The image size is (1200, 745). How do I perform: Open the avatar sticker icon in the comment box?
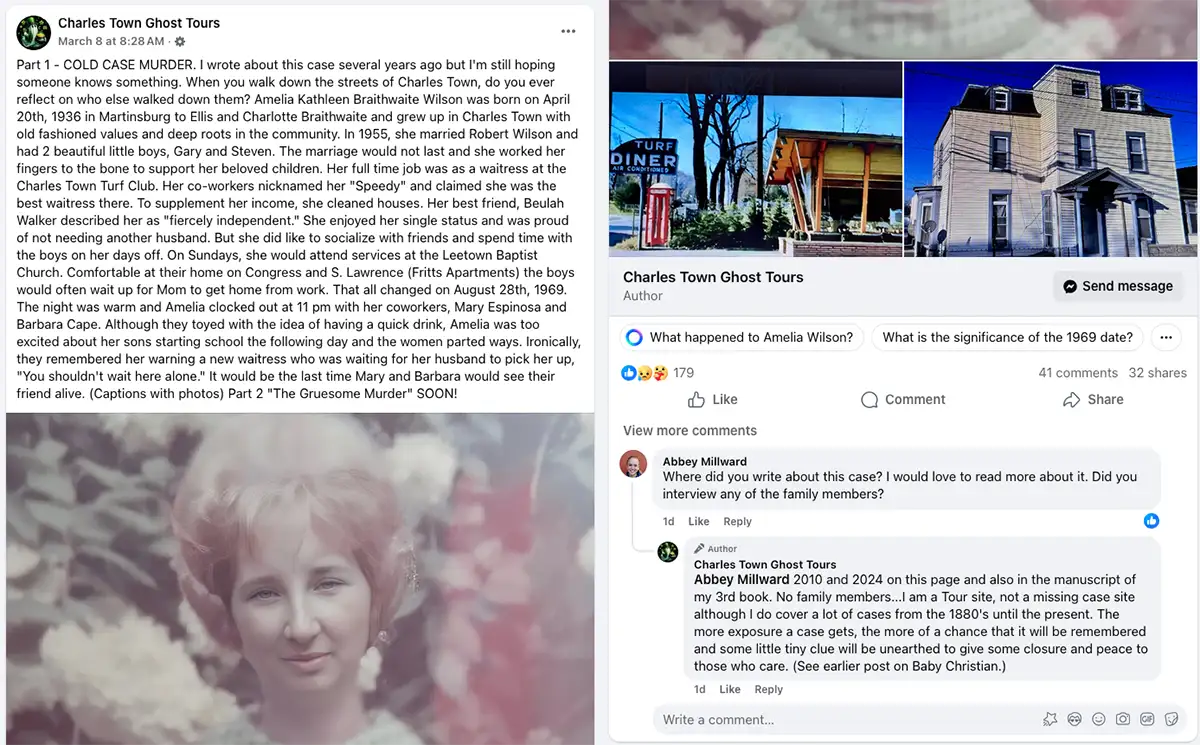1075,719
